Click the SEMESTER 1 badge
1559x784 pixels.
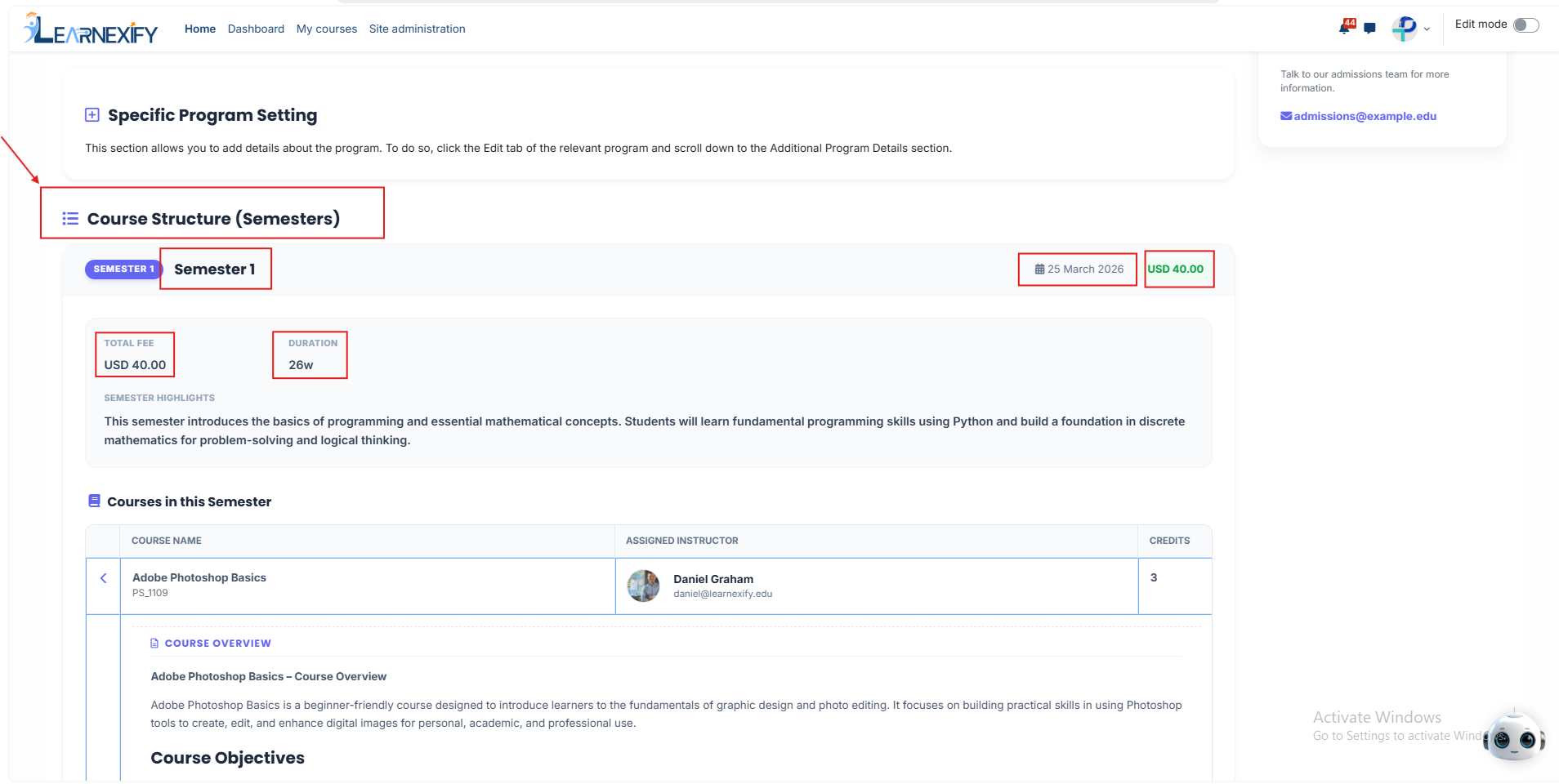[x=123, y=269]
